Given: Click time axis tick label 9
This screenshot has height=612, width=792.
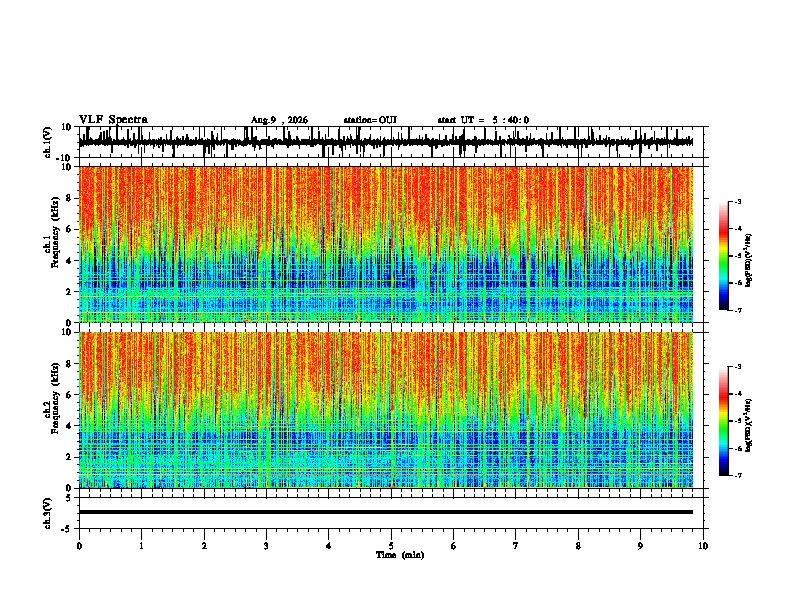Looking at the screenshot, I should [x=640, y=546].
